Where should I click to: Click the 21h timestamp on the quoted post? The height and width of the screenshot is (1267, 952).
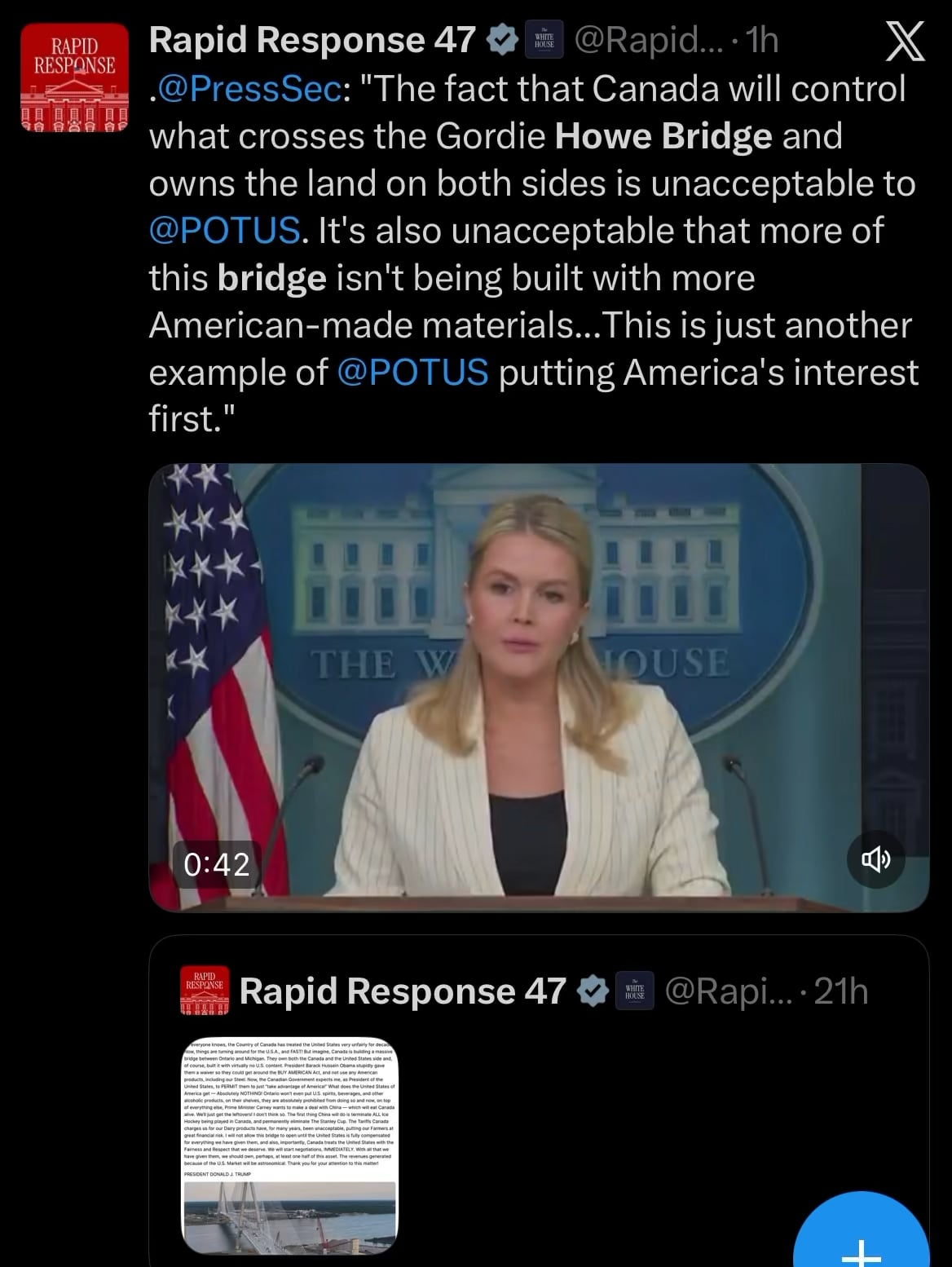coord(841,991)
